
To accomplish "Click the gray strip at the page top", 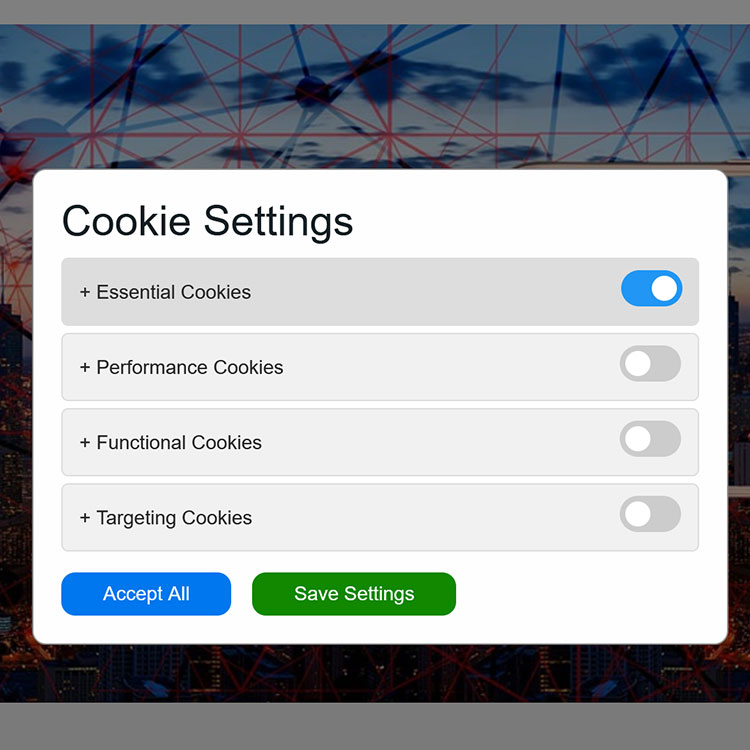I will (375, 11).
